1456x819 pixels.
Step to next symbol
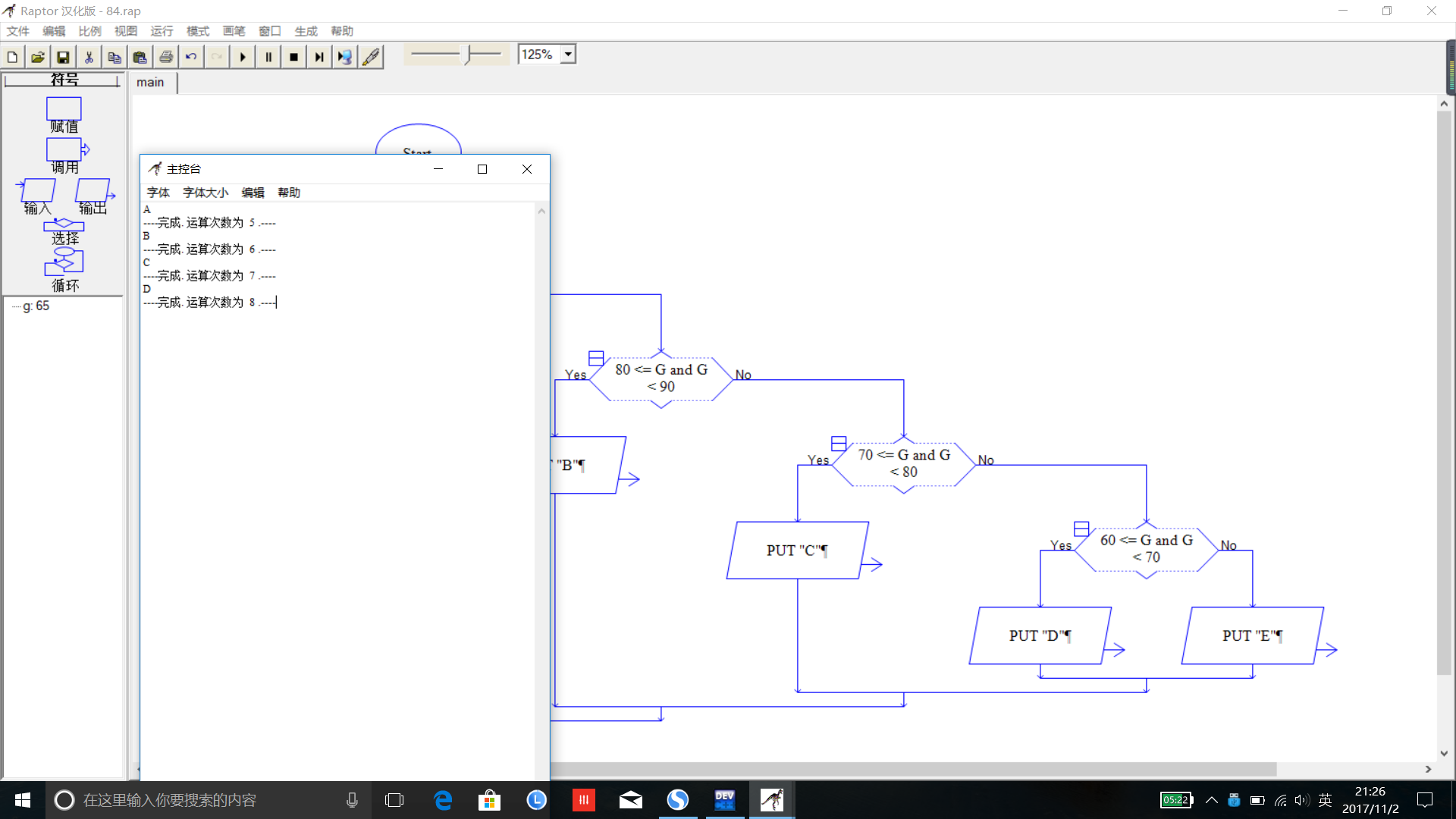coord(319,57)
